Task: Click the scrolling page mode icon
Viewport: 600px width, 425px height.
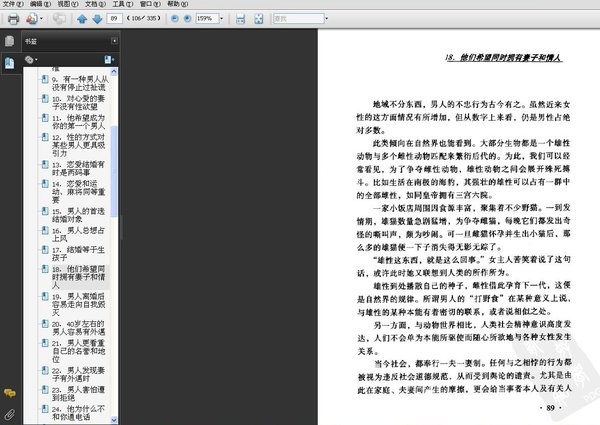Action: click(240, 19)
